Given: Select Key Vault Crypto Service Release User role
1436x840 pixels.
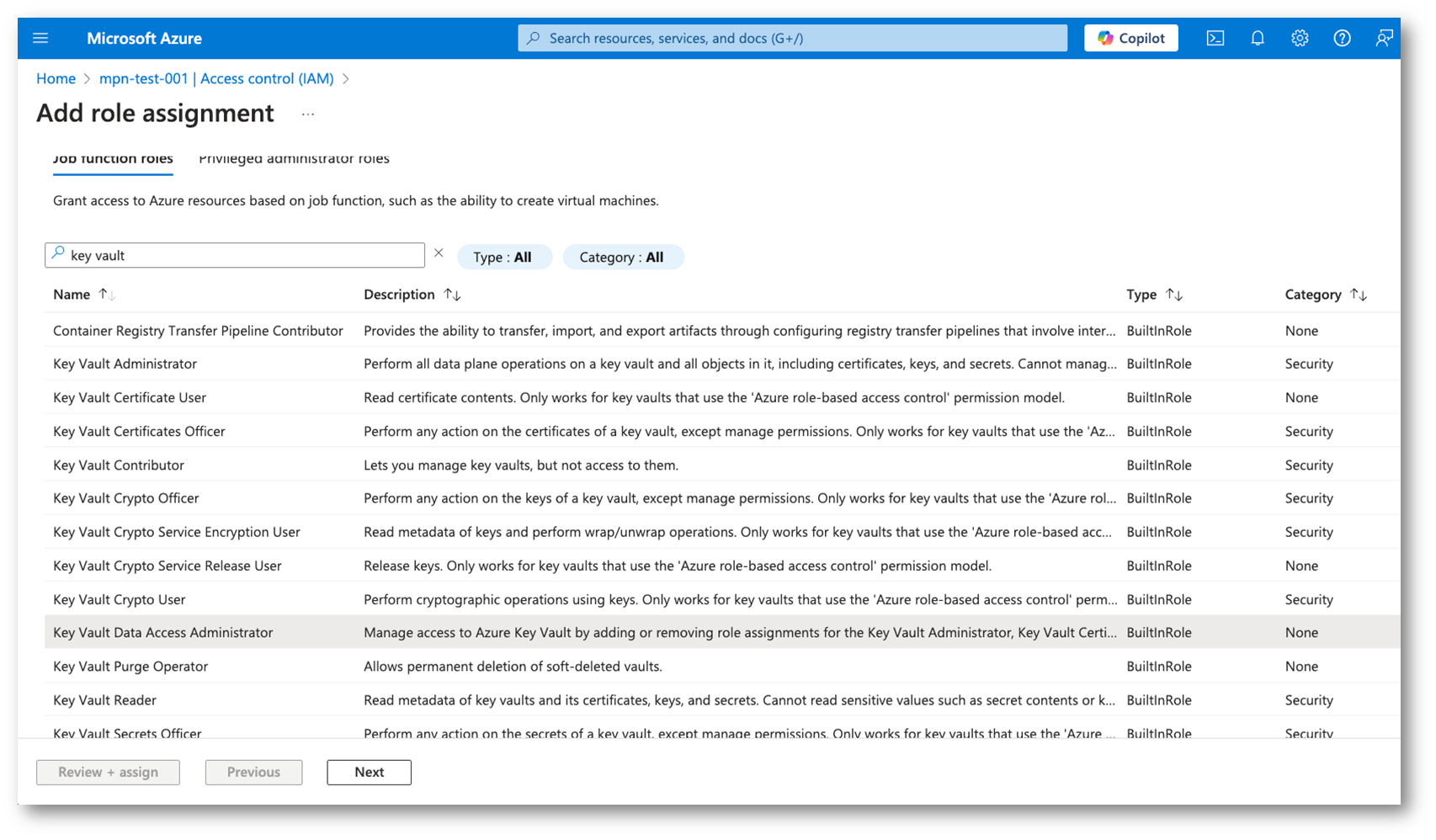Looking at the screenshot, I should point(168,566).
